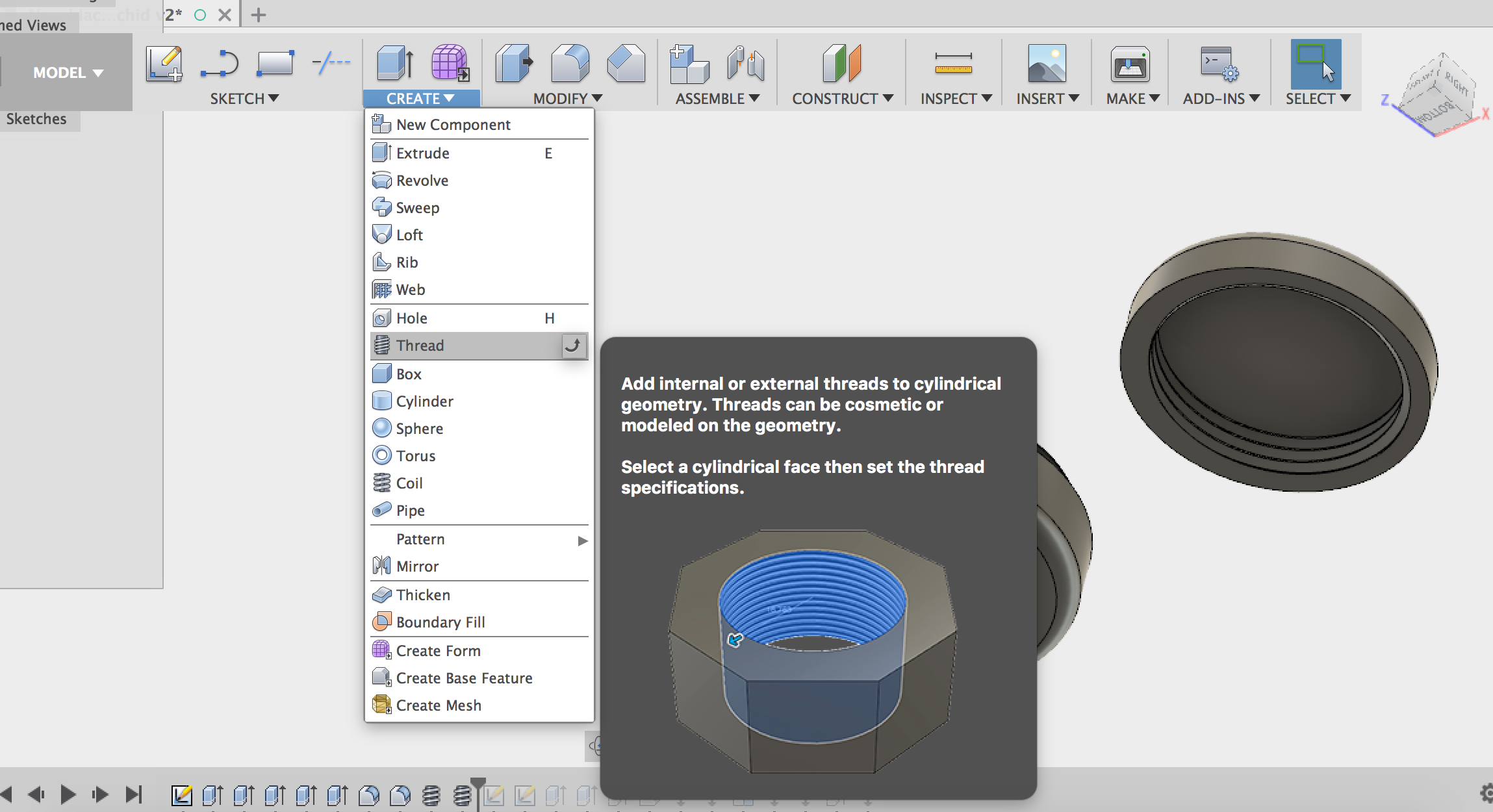Expand the Pattern submenu

479,539
